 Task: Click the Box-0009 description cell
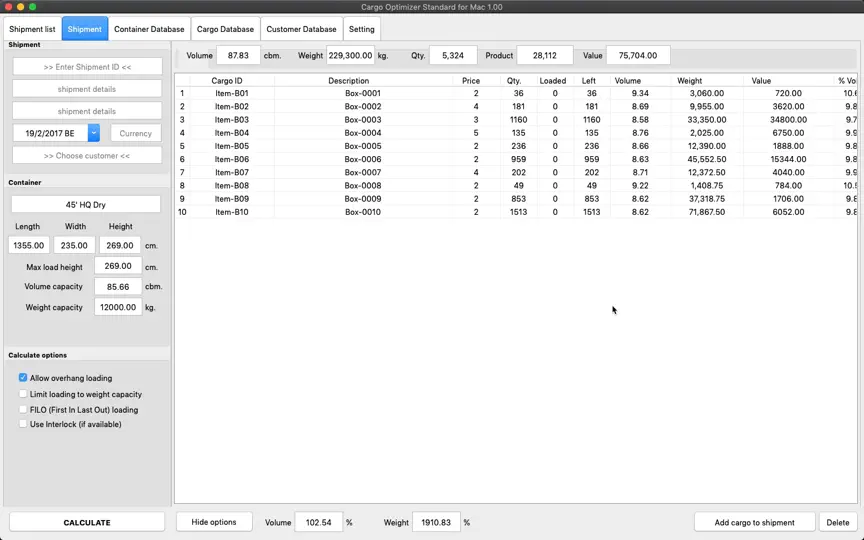pos(363,199)
